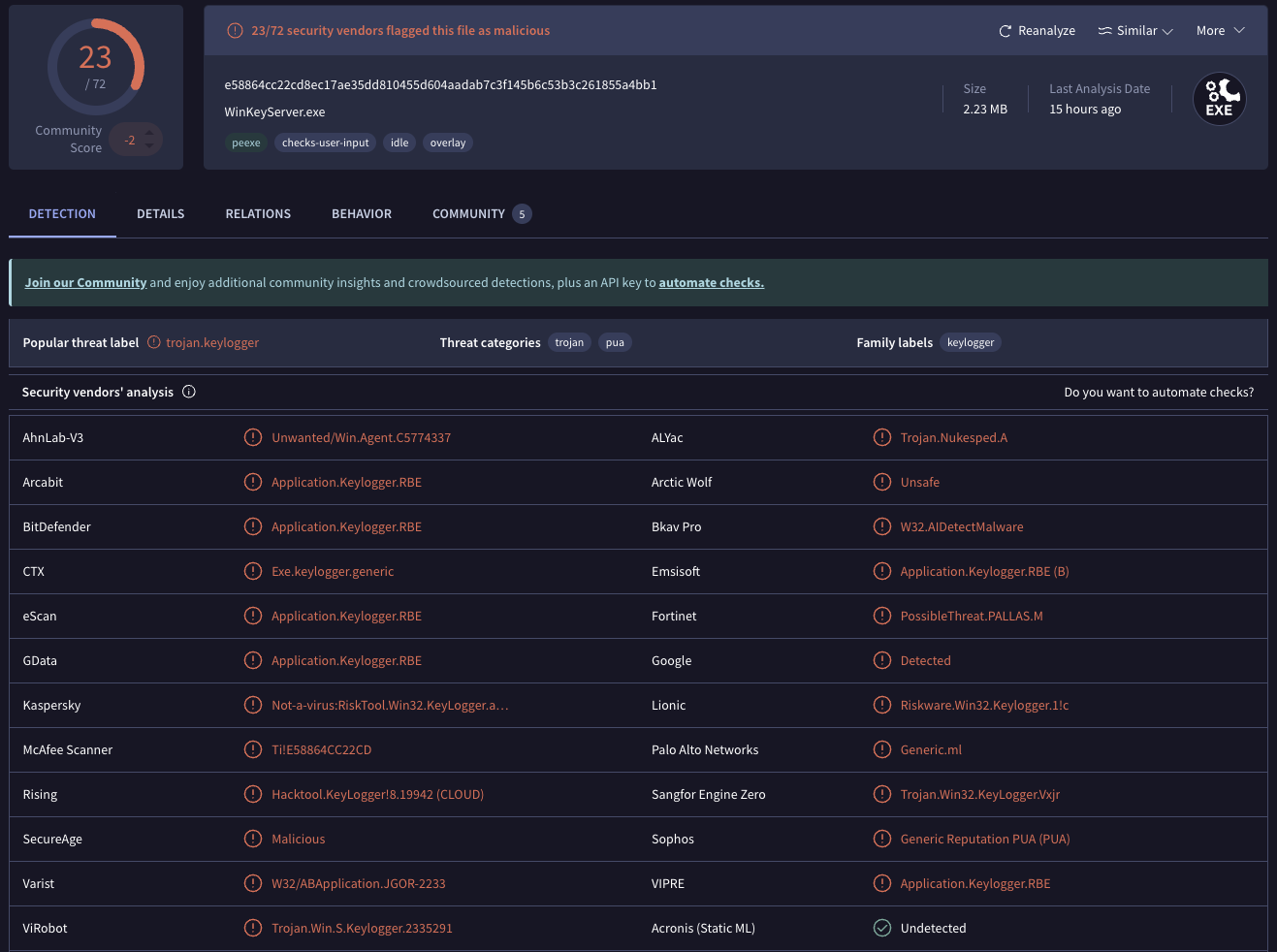Click the keylogger family label chip
Image resolution: width=1277 pixels, height=952 pixels.
[x=971, y=342]
